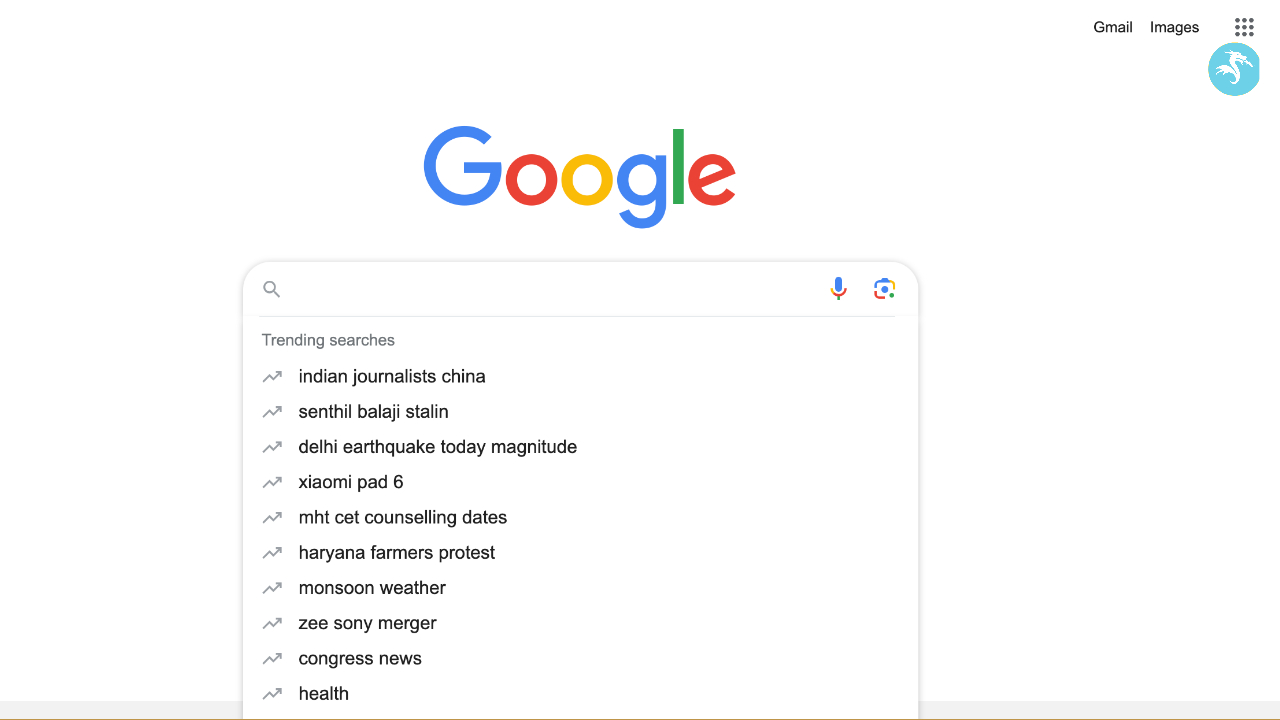Open the Google apps grid
The width and height of the screenshot is (1280, 720).
tap(1243, 27)
